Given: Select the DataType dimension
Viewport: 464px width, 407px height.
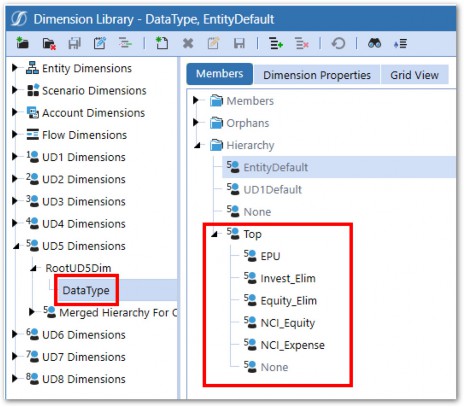Looking at the screenshot, I should click(86, 290).
